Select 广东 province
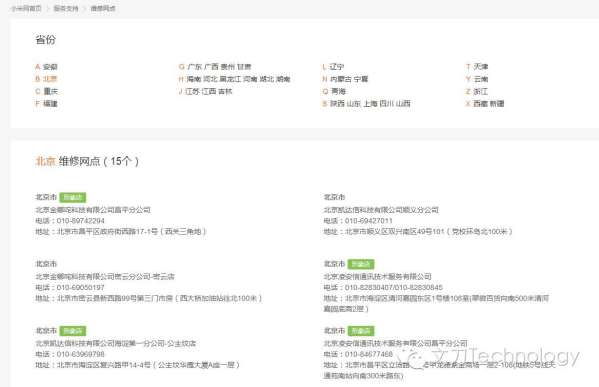599x387 pixels. [x=194, y=67]
